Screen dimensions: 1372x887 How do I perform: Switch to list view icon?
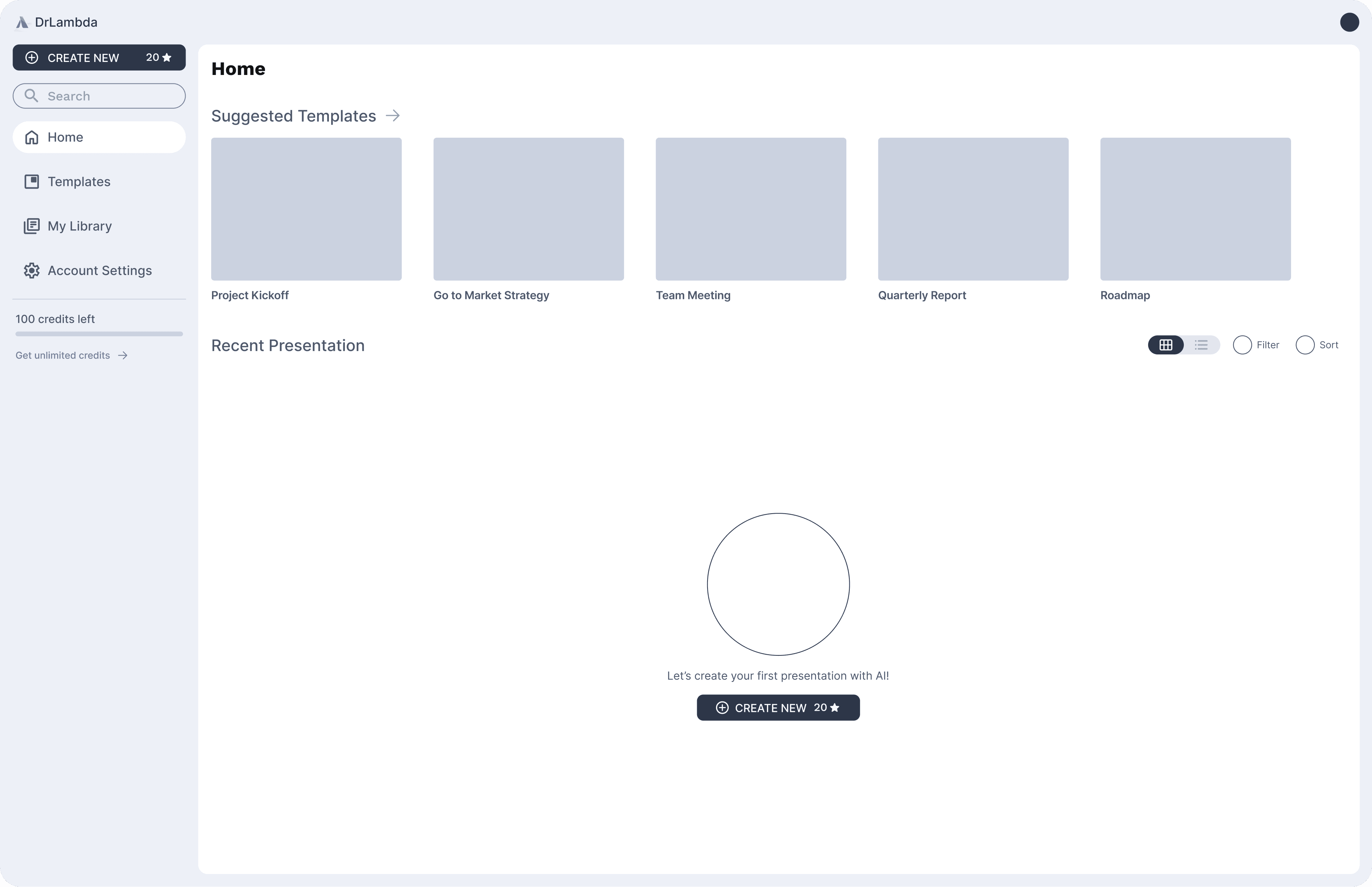(1201, 345)
